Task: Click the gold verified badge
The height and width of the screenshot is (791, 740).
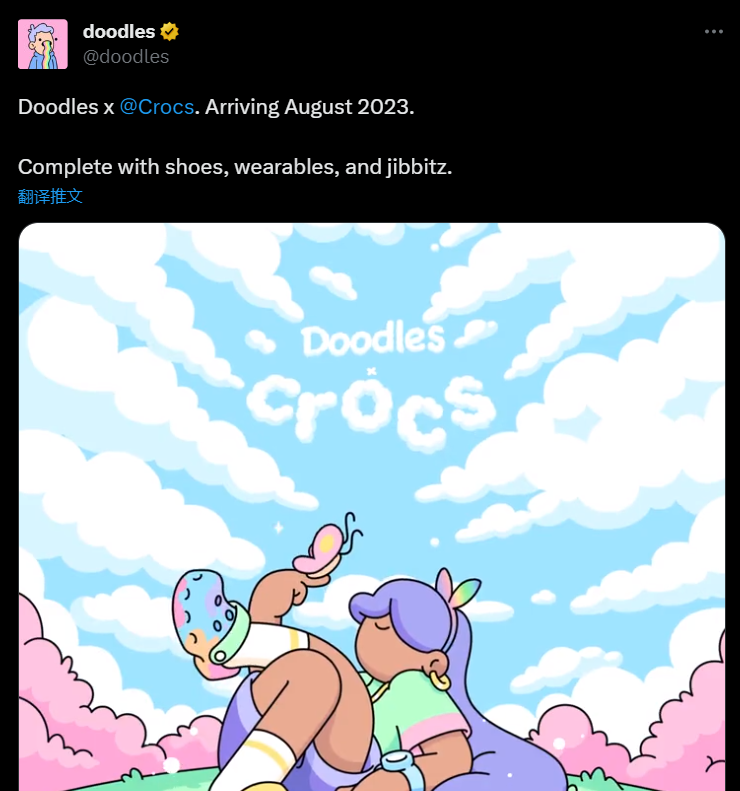Action: point(170,32)
